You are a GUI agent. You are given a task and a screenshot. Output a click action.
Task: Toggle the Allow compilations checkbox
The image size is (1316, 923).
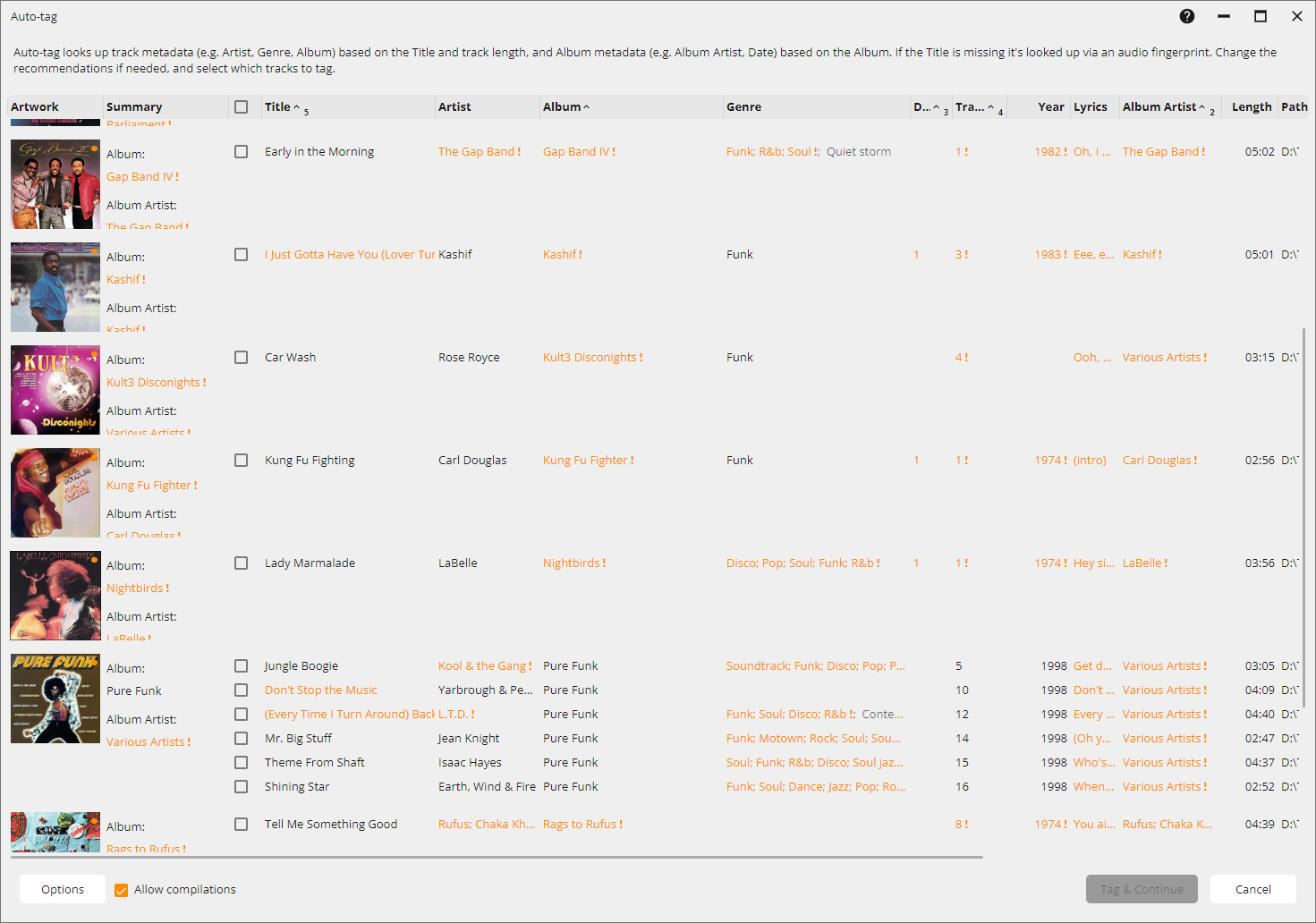point(122,890)
